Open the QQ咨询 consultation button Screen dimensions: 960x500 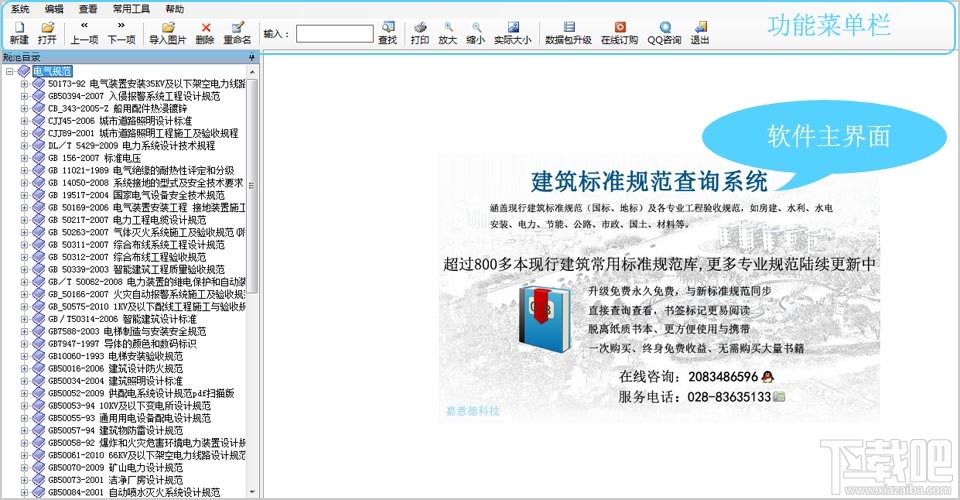(664, 32)
